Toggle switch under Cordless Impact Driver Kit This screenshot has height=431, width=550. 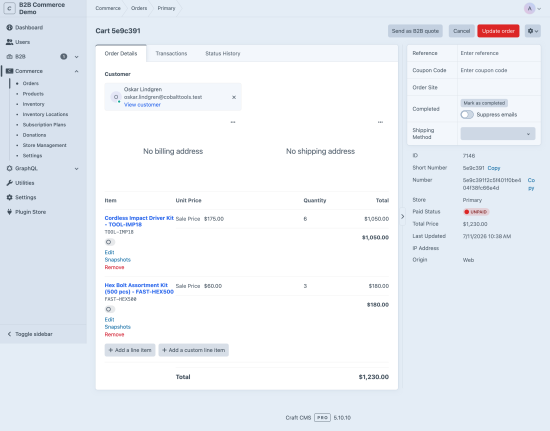[x=110, y=242]
